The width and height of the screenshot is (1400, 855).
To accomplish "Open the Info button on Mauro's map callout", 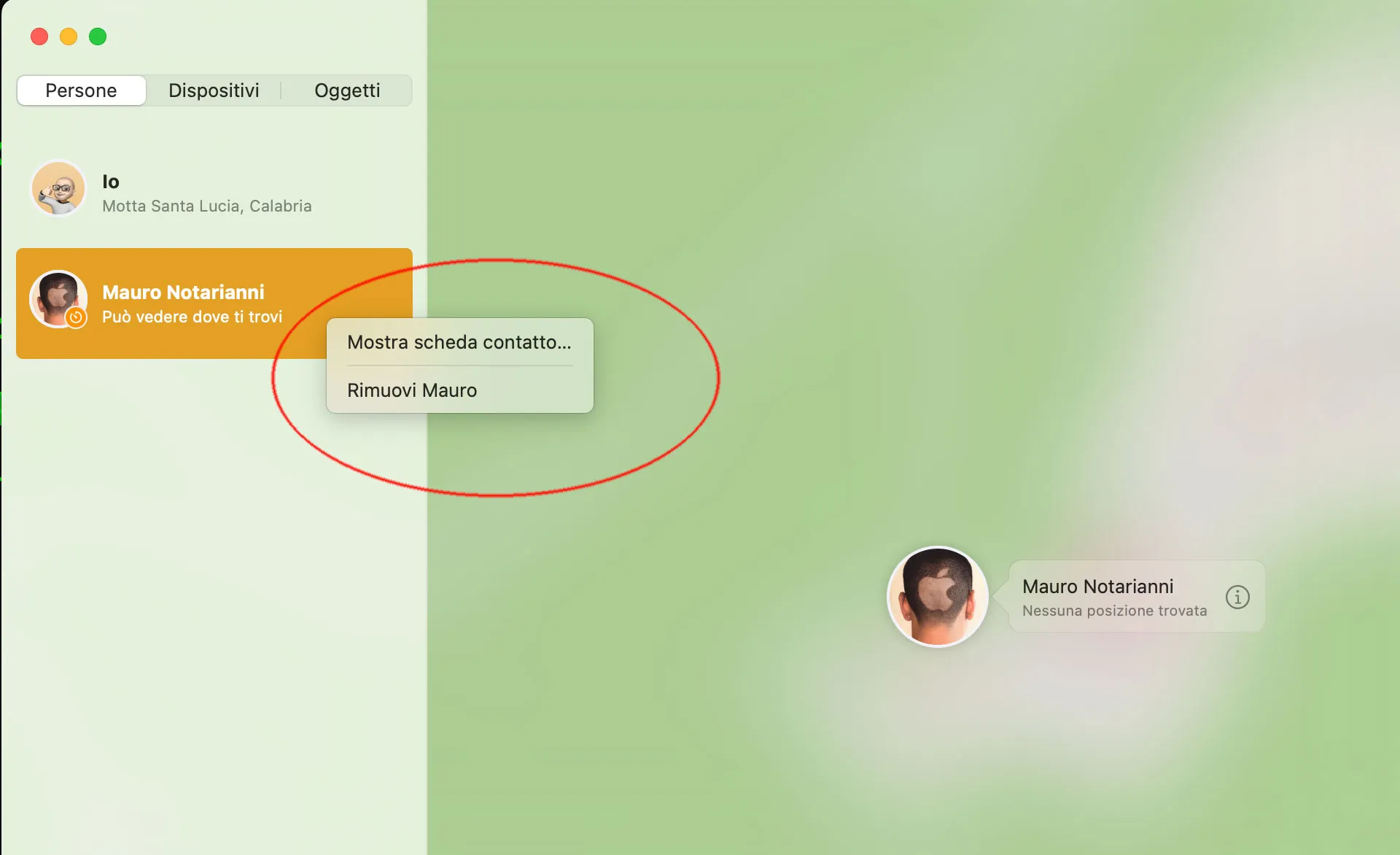I will [x=1237, y=597].
